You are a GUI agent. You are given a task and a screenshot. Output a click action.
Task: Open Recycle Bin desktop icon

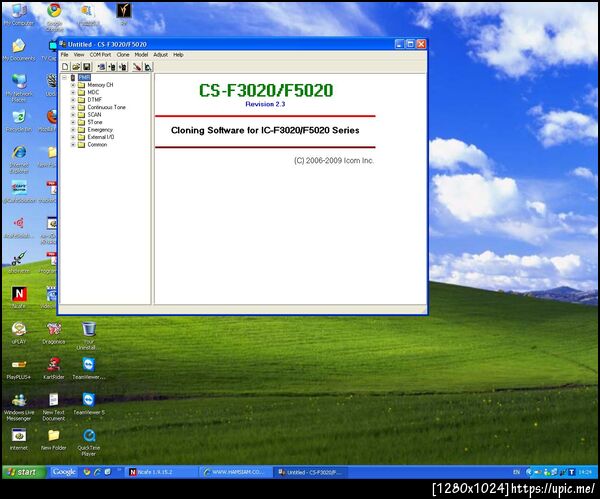pos(18,121)
